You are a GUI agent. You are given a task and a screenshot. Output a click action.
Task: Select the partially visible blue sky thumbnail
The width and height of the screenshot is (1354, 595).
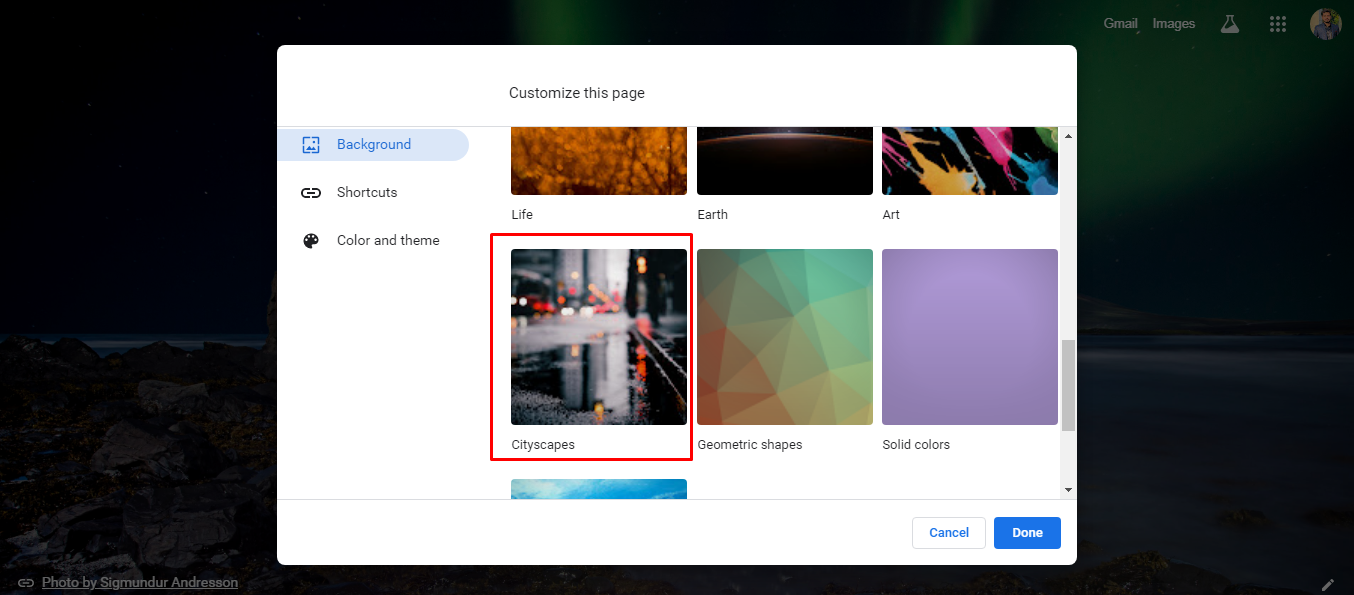pos(599,489)
